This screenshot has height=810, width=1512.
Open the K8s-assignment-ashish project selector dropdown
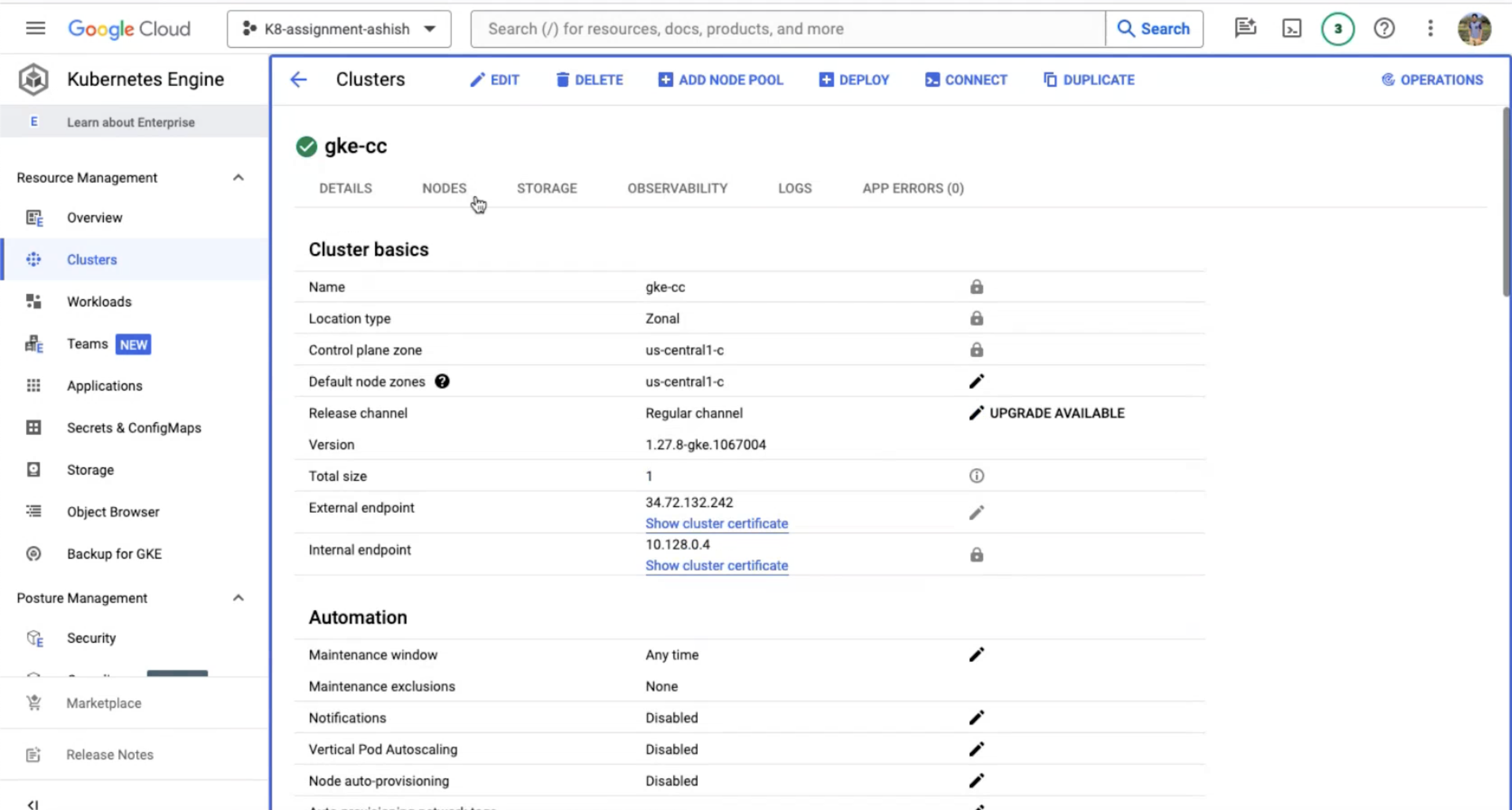pos(339,29)
